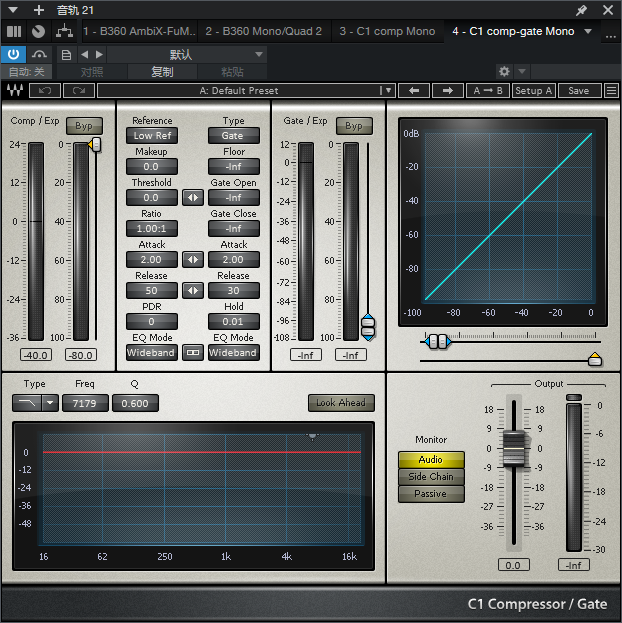Toggle the Look Ahead button
The width and height of the screenshot is (622, 623).
tap(341, 402)
